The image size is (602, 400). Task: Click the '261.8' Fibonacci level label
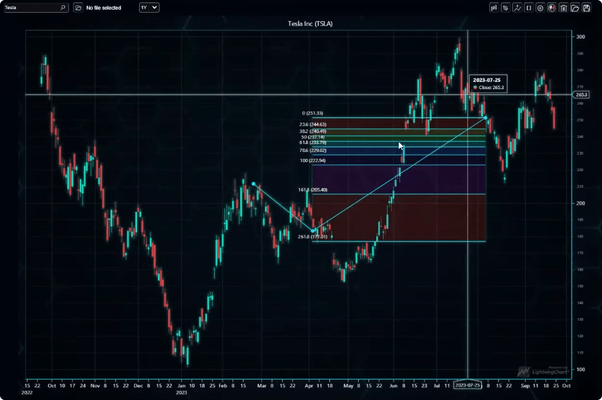pos(313,237)
